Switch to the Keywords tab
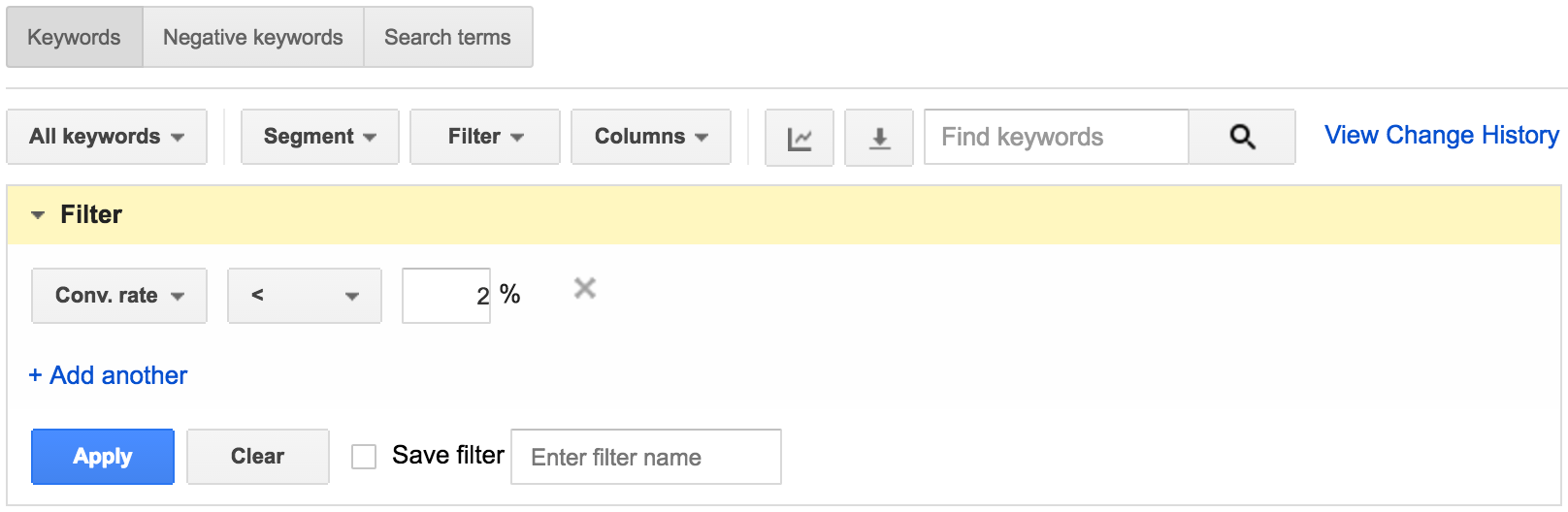This screenshot has height=512, width=1568. [x=75, y=37]
